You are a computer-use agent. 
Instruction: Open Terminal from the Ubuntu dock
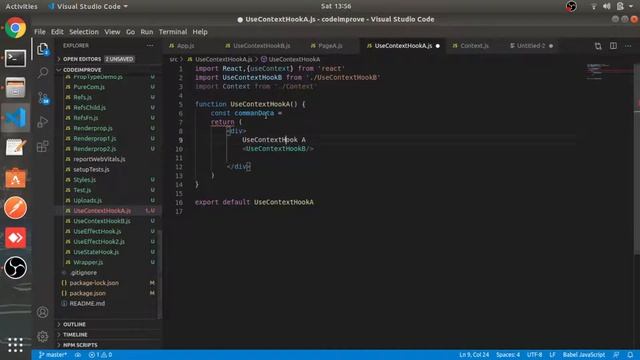point(16,58)
